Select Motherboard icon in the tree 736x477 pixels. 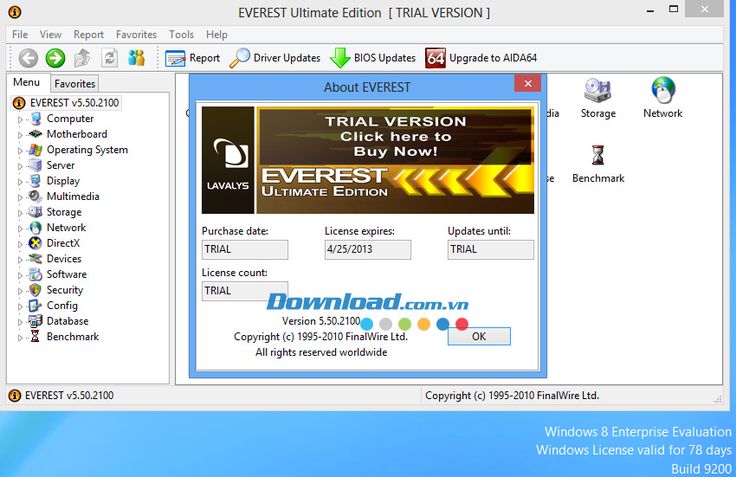(36, 134)
